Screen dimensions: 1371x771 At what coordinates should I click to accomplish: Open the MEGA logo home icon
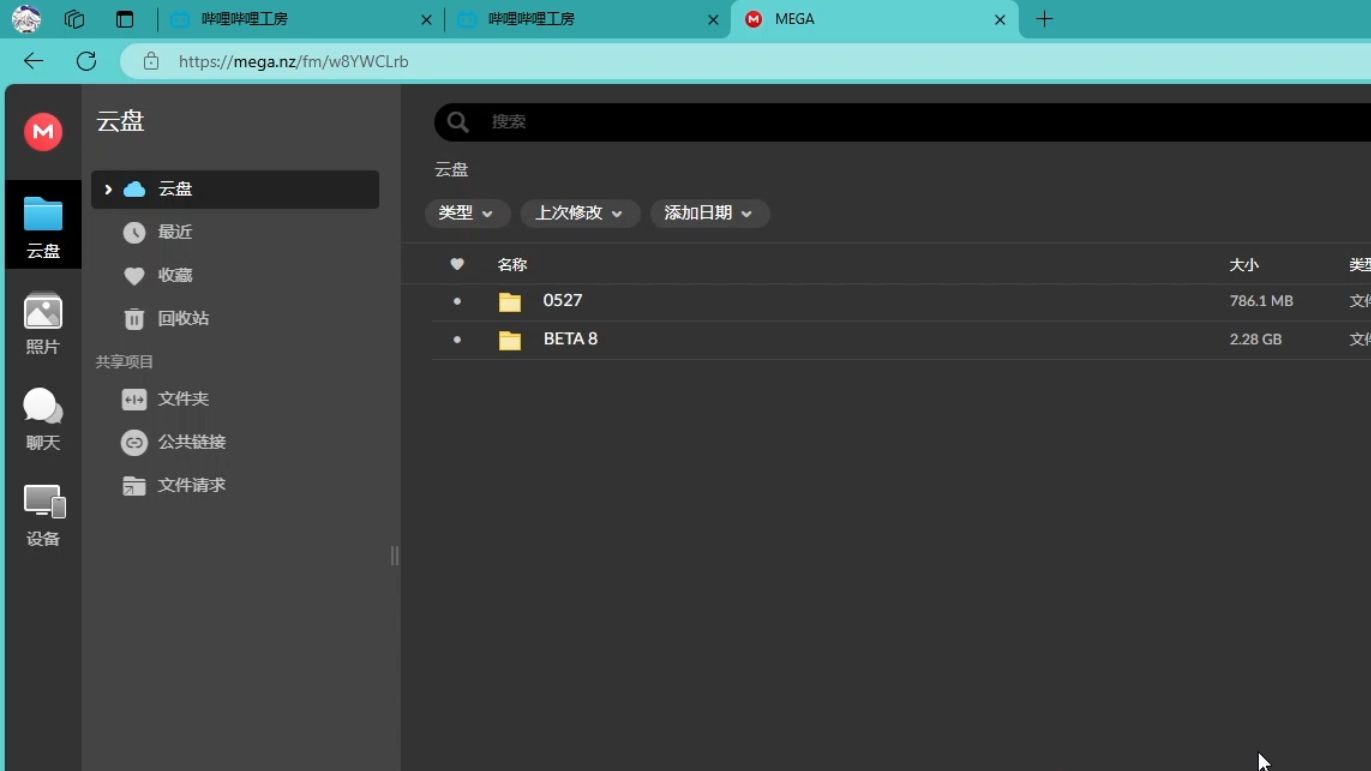pyautogui.click(x=43, y=132)
